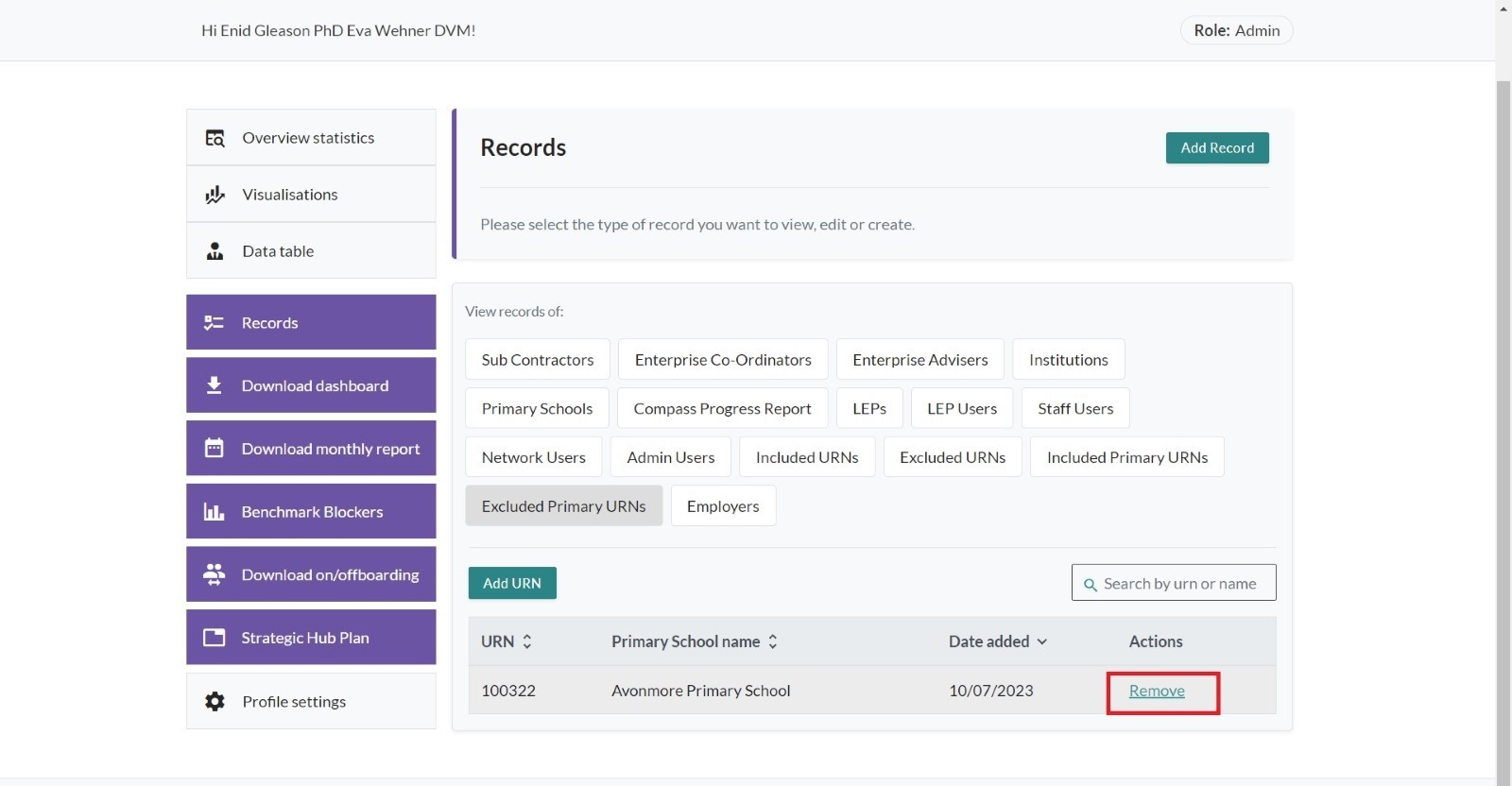View Sub Contractors records
1512x786 pixels.
coord(538,359)
